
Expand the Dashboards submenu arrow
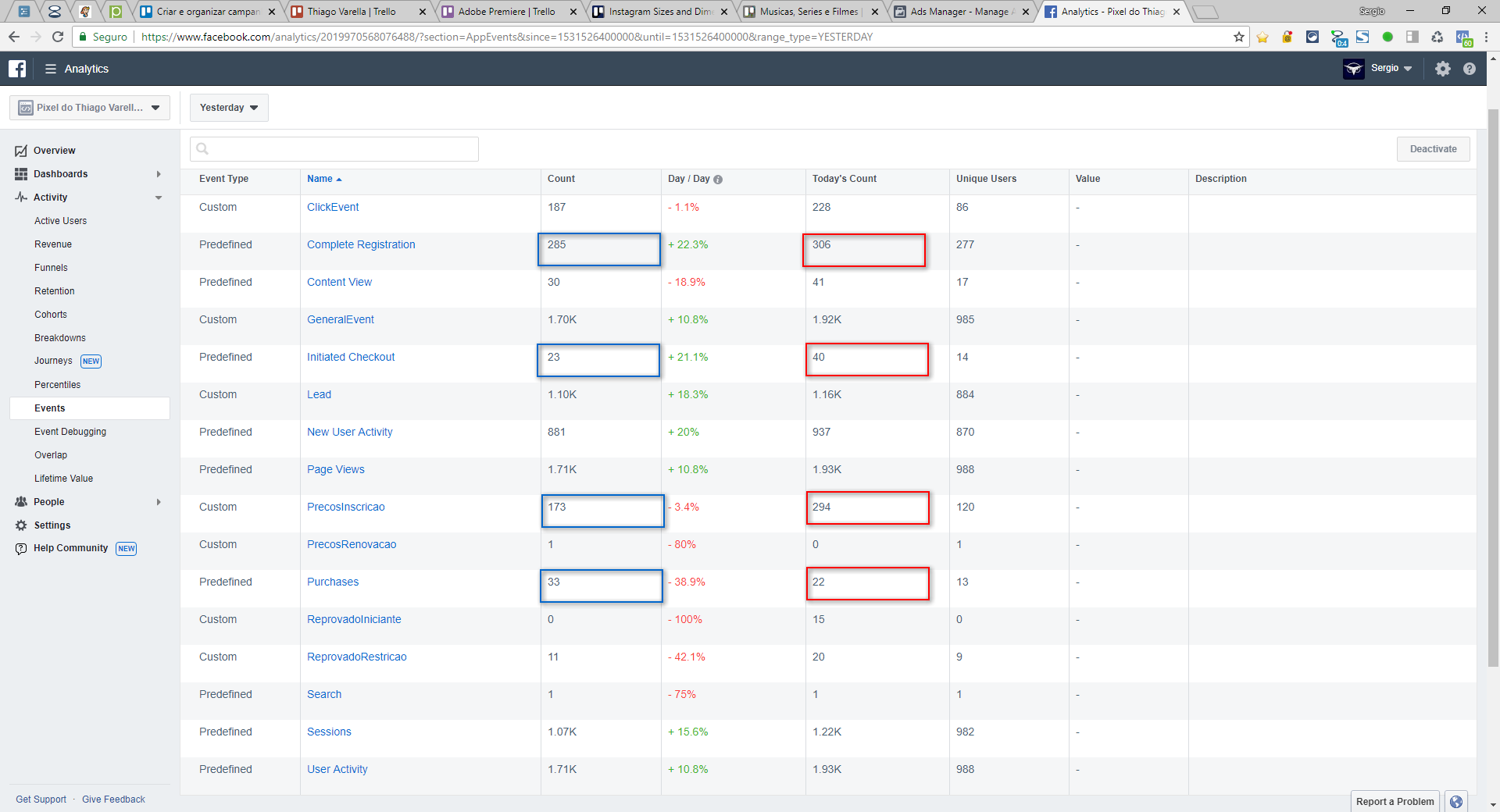pos(159,174)
